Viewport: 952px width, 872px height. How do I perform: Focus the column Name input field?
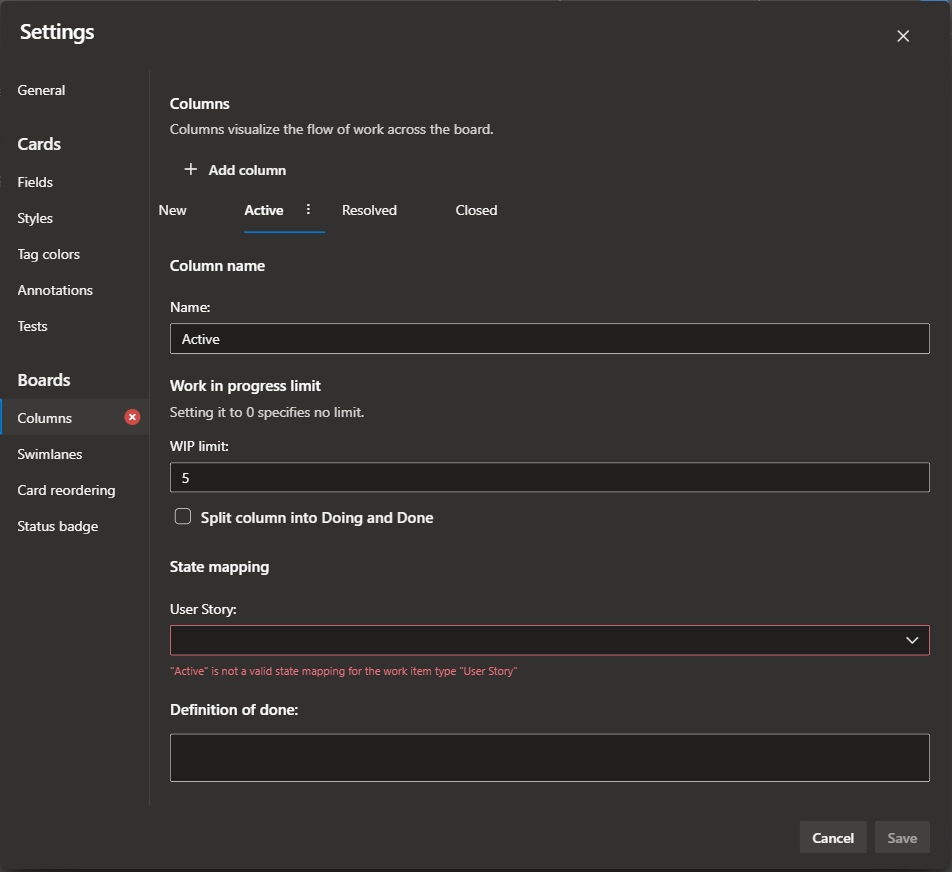click(x=549, y=338)
